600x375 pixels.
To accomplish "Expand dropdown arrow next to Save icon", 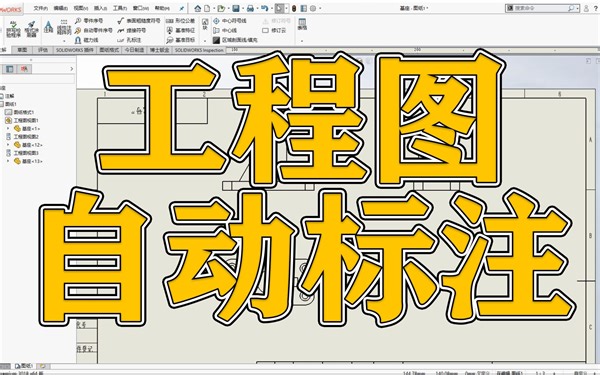I will pyautogui.click(x=243, y=8).
